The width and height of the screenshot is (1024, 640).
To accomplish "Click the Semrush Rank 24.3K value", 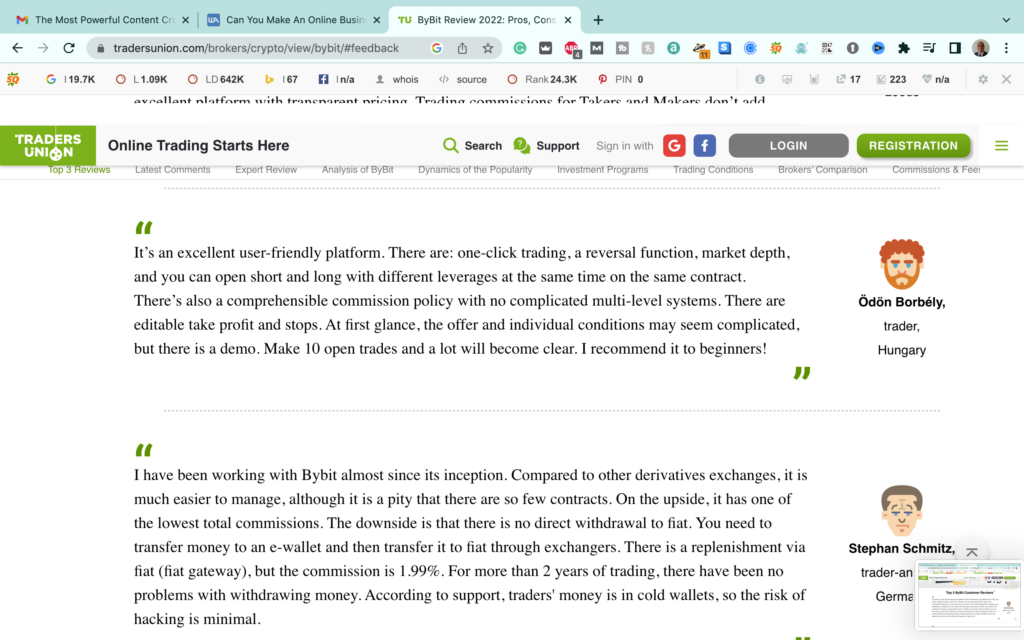I will (542, 79).
